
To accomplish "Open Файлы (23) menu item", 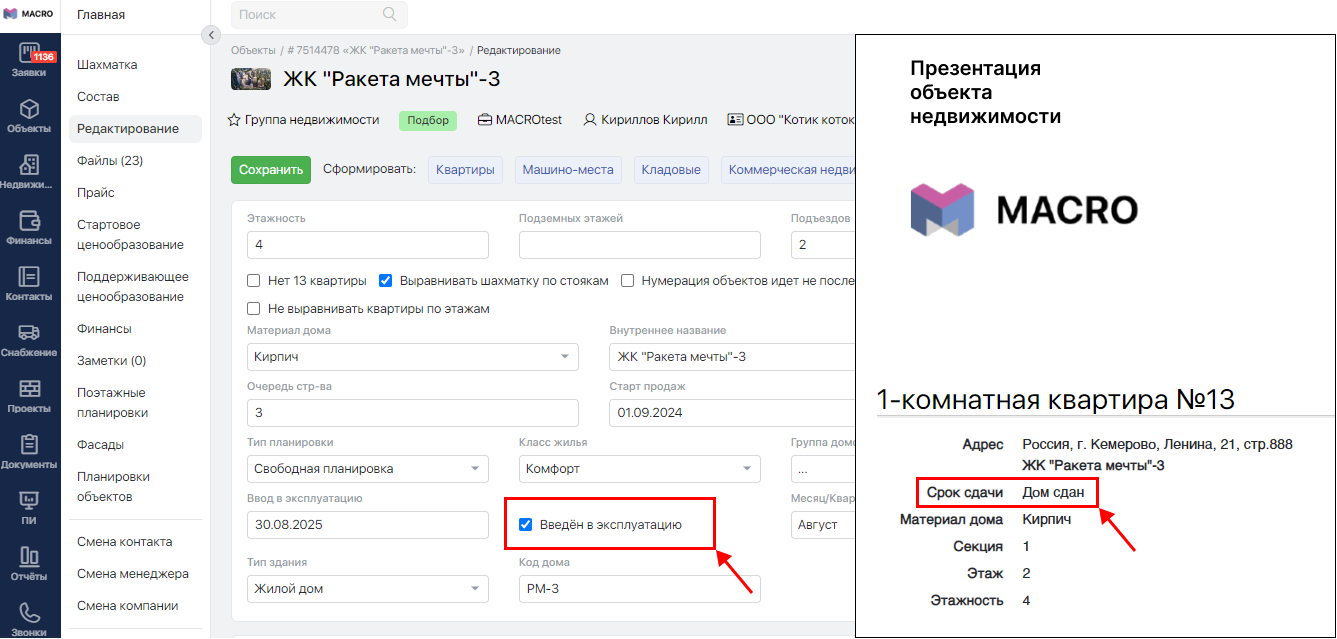I will click(x=110, y=161).
